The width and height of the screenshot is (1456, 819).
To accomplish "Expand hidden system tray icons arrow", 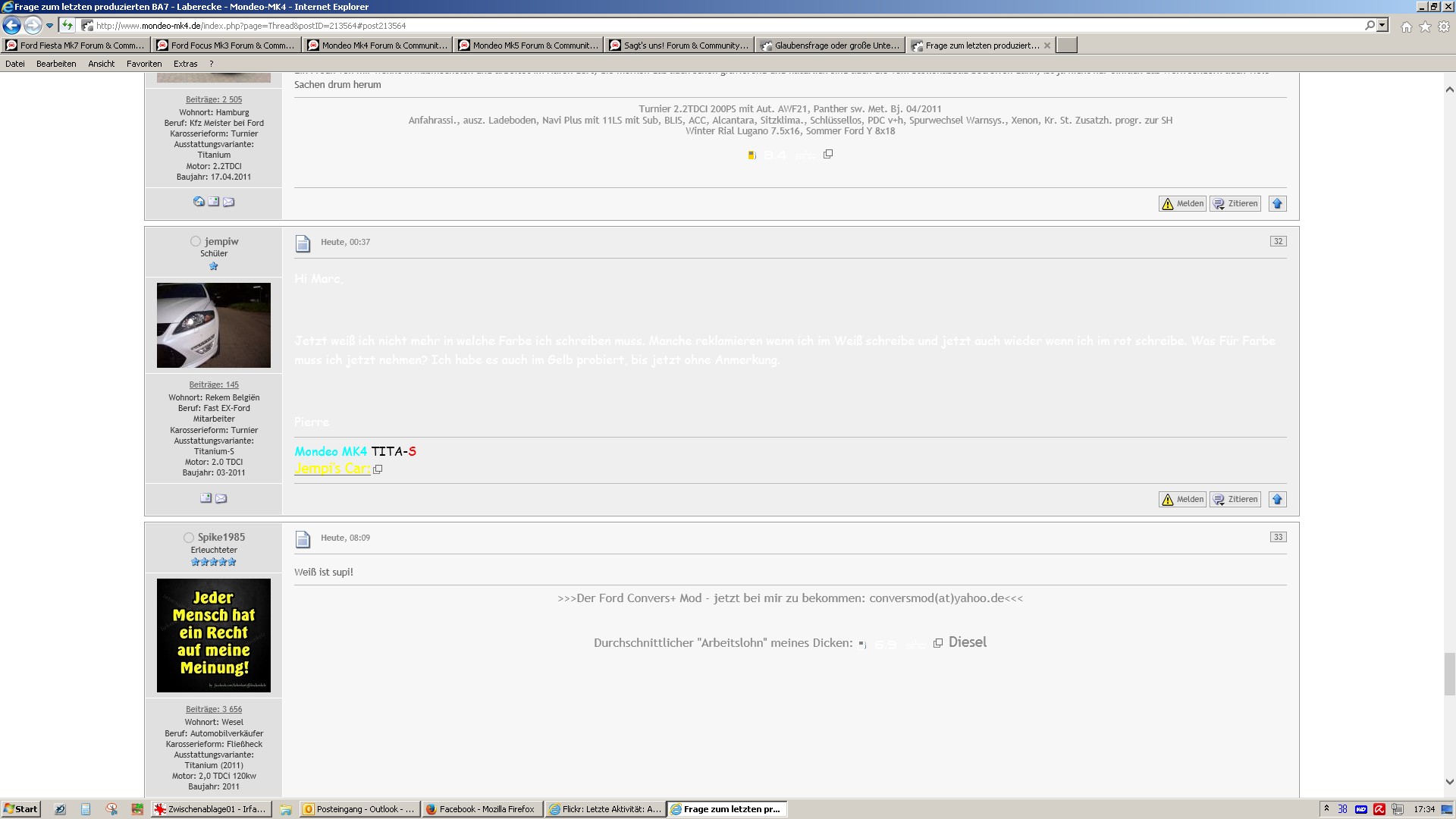I will (x=1326, y=808).
